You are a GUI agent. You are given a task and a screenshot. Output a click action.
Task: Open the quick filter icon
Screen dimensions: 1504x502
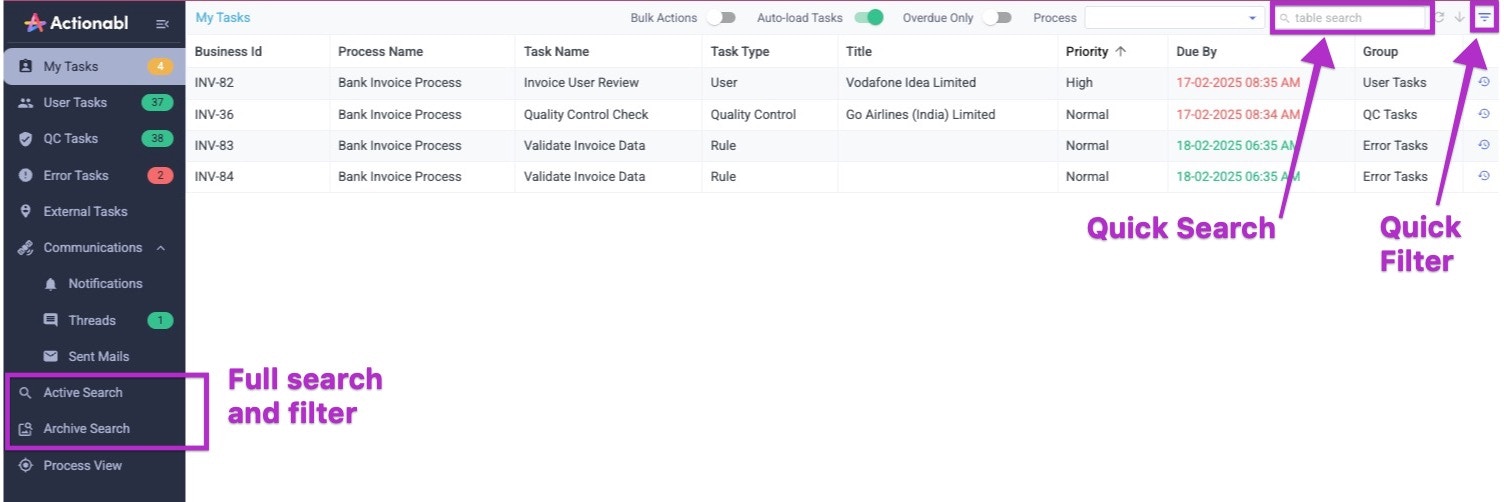click(1484, 18)
